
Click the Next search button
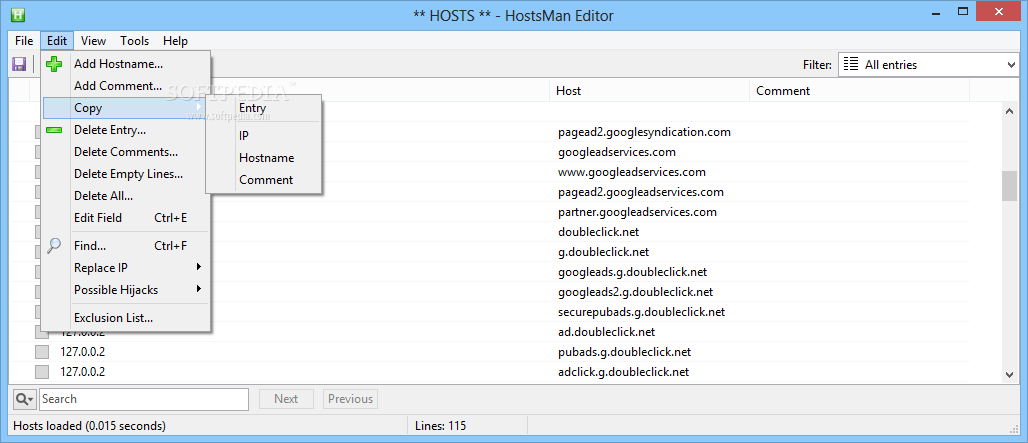click(286, 399)
